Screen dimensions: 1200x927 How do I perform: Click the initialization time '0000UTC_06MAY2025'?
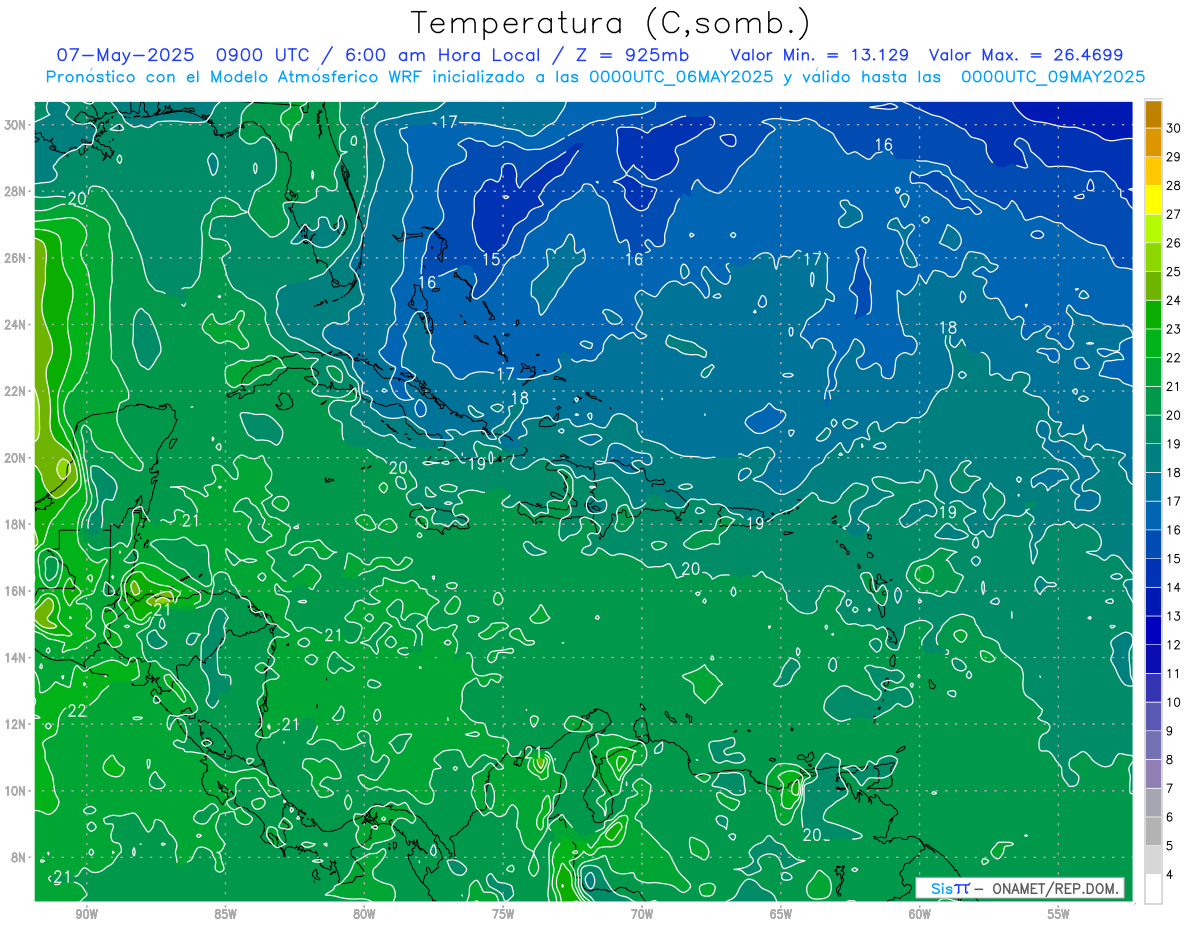tap(682, 76)
